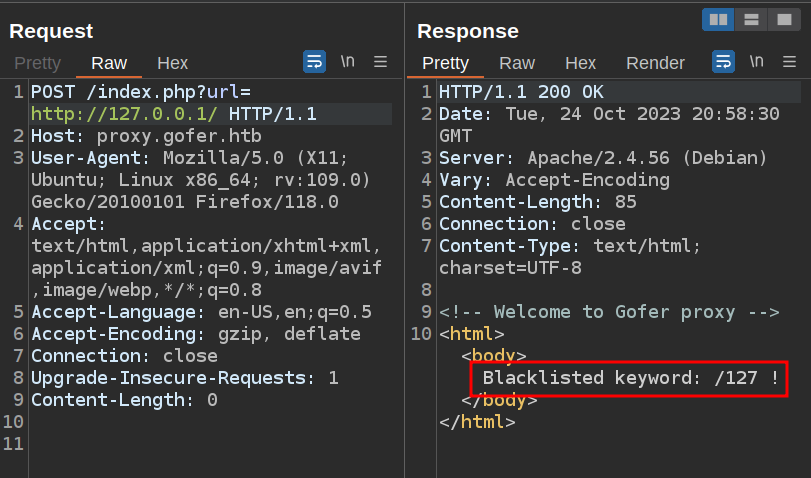Image resolution: width=811 pixels, height=478 pixels.
Task: Select the Raw tab in Request
Action: click(x=109, y=63)
